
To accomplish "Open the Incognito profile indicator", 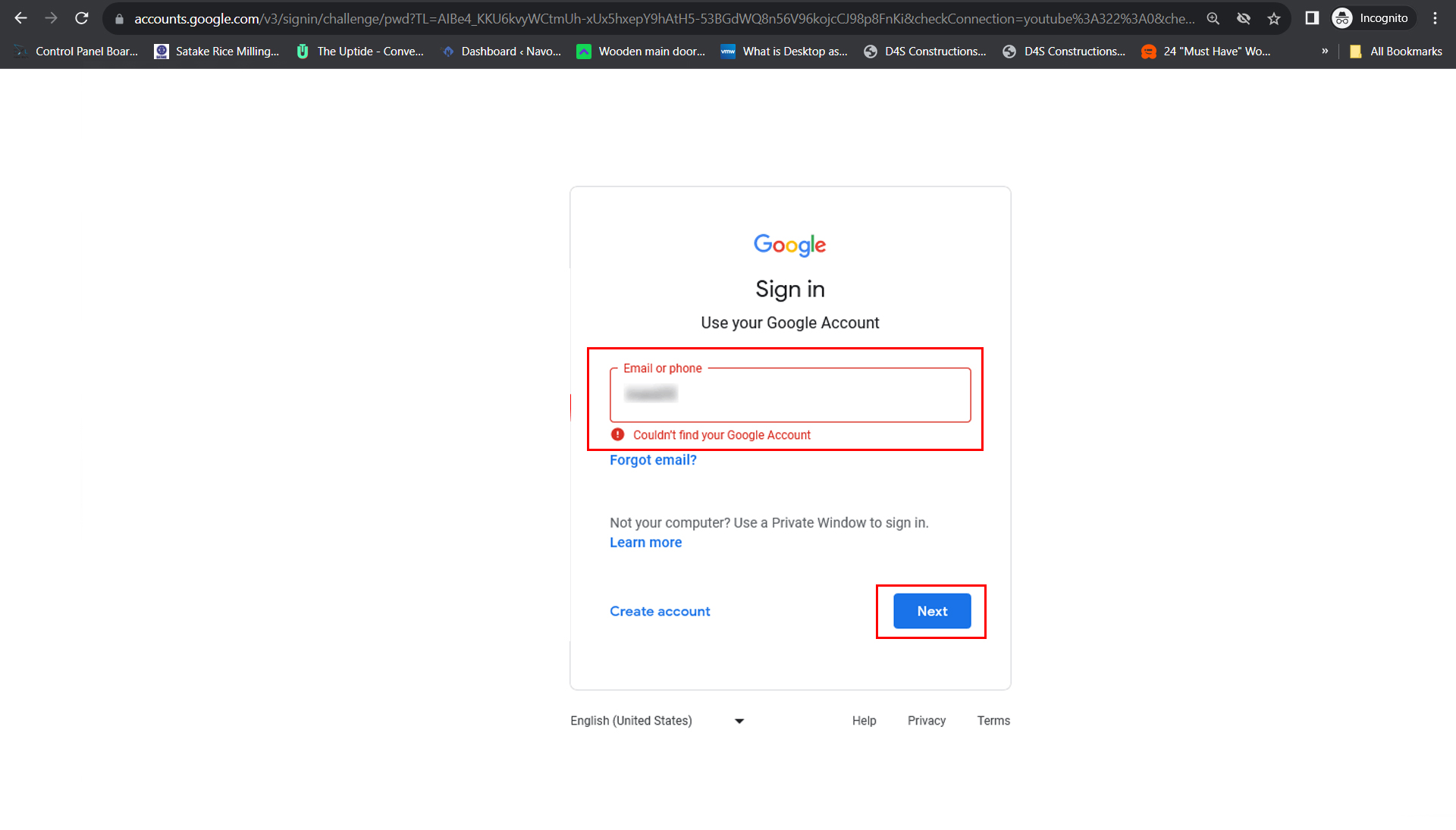I will [1373, 18].
